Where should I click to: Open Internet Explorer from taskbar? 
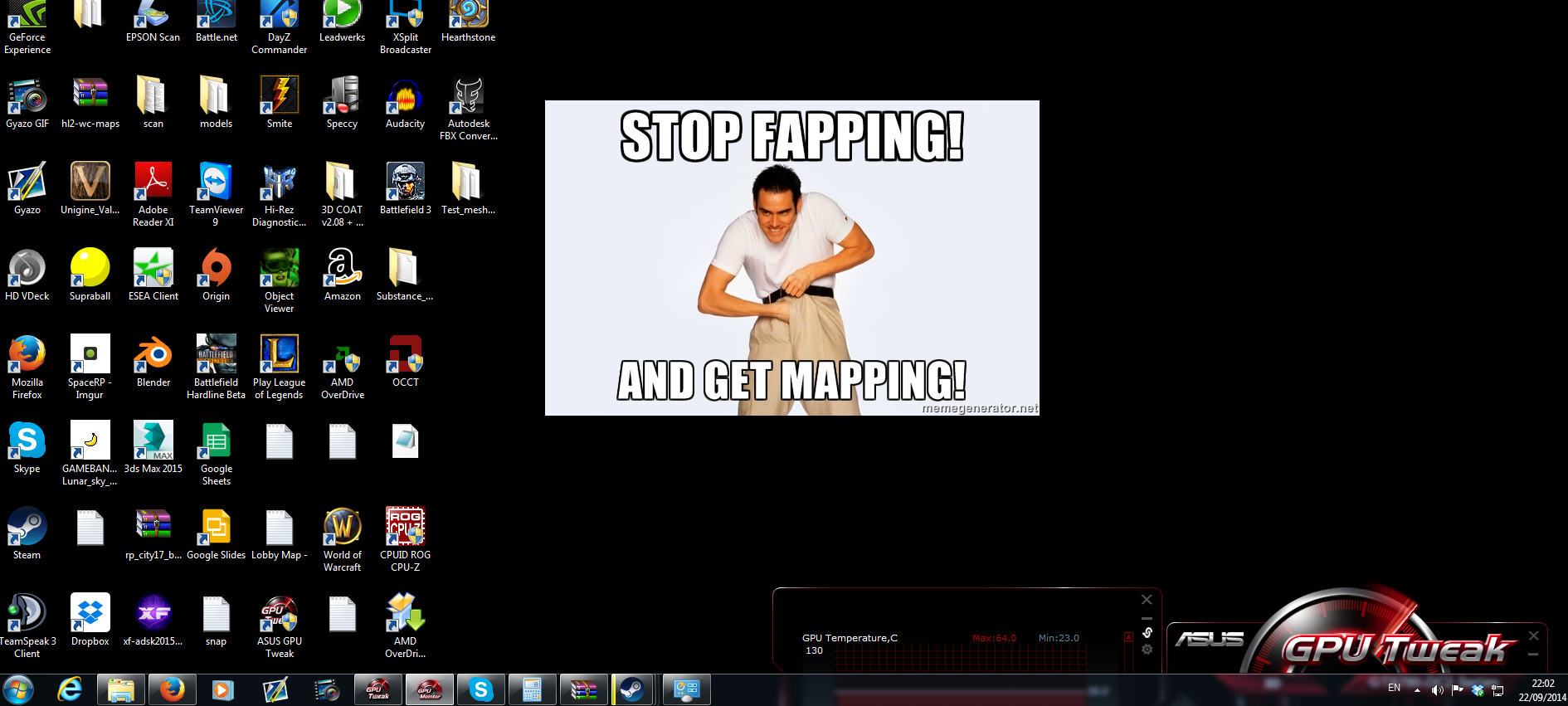[70, 689]
